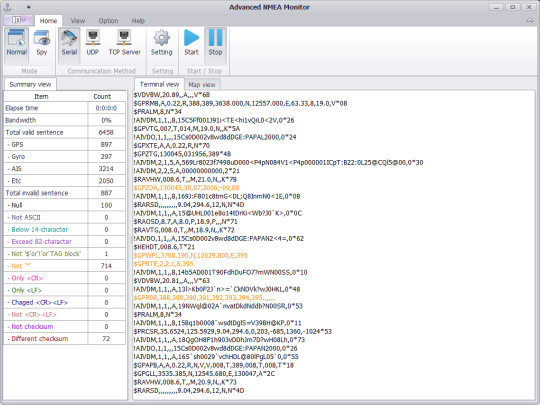Select the Terminal view tab
This screenshot has width=540, height=405.
(159, 84)
